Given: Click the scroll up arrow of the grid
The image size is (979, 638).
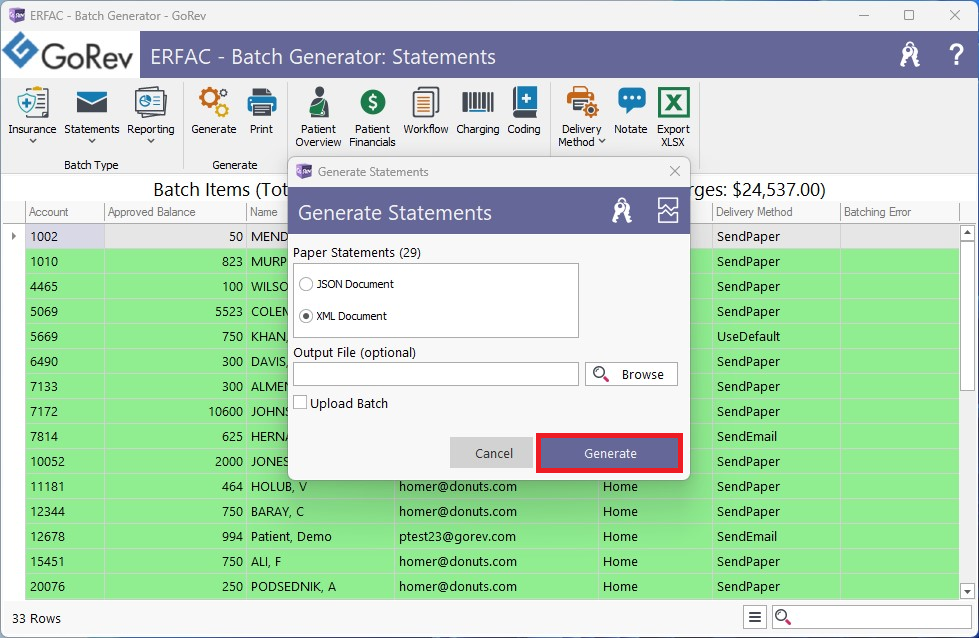Looking at the screenshot, I should 967,233.
